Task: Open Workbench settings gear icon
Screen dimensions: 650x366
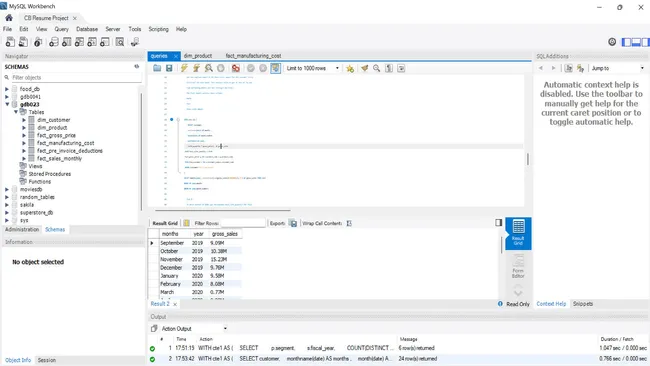Action: click(x=612, y=41)
